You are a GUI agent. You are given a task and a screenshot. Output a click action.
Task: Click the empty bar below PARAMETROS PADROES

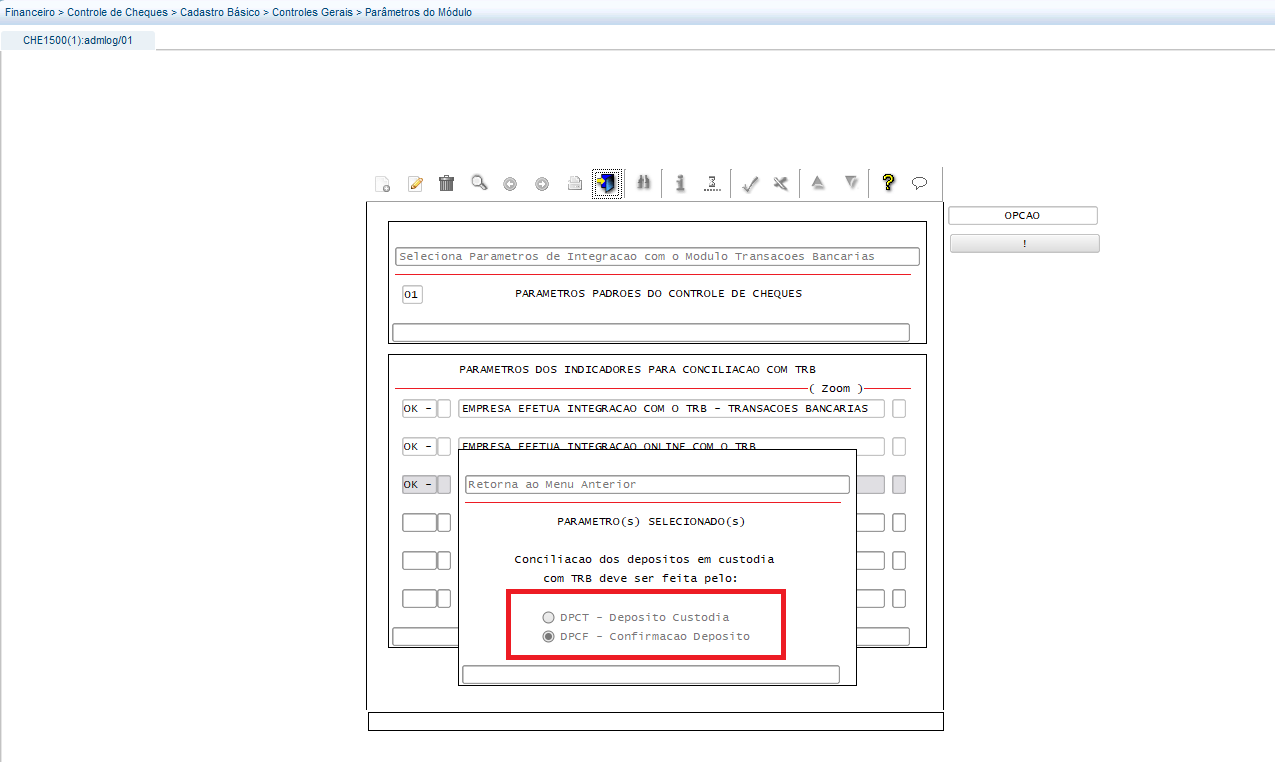coord(651,332)
